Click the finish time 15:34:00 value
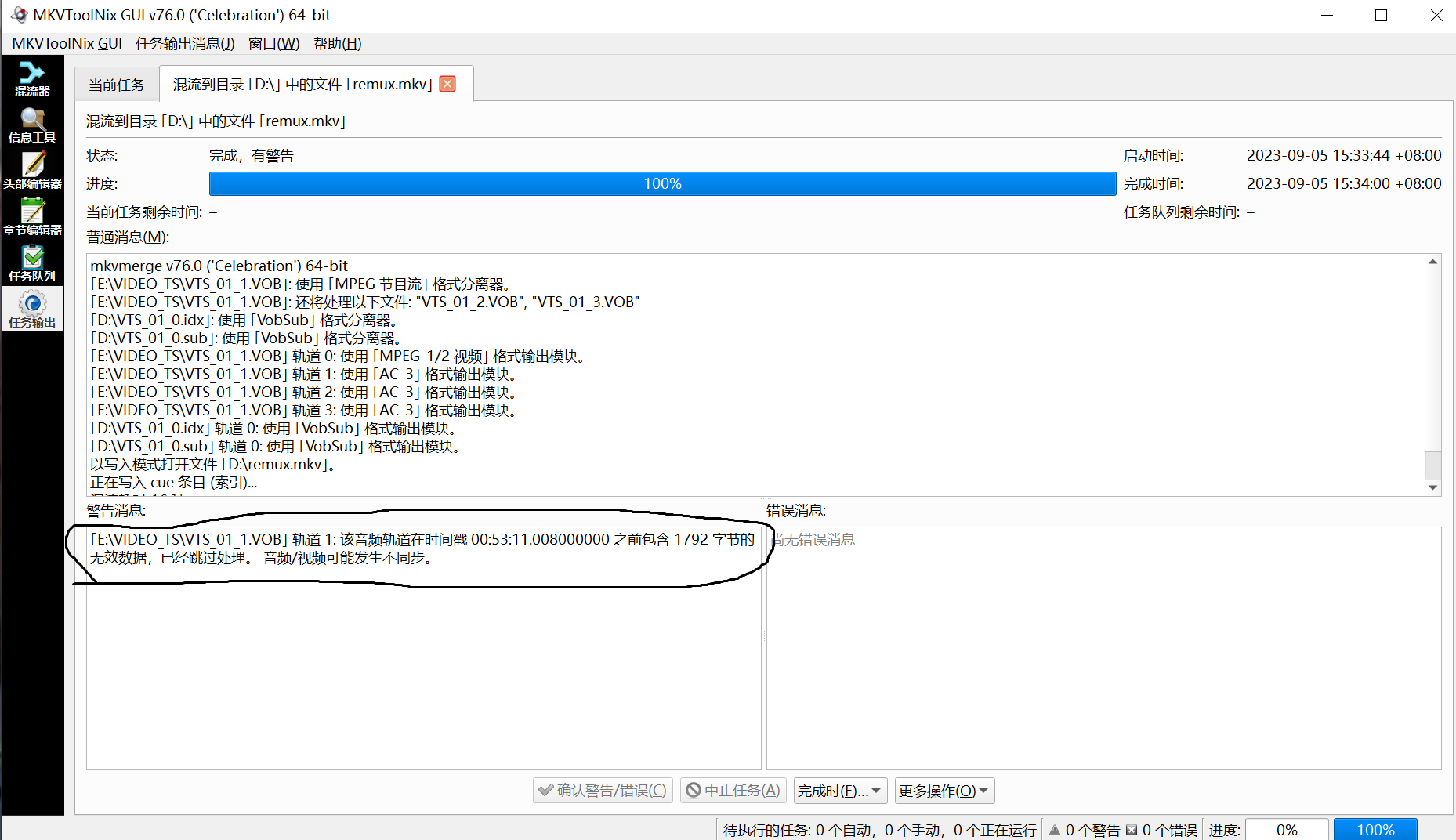Screen dimensions: 1456x840 1344,183
